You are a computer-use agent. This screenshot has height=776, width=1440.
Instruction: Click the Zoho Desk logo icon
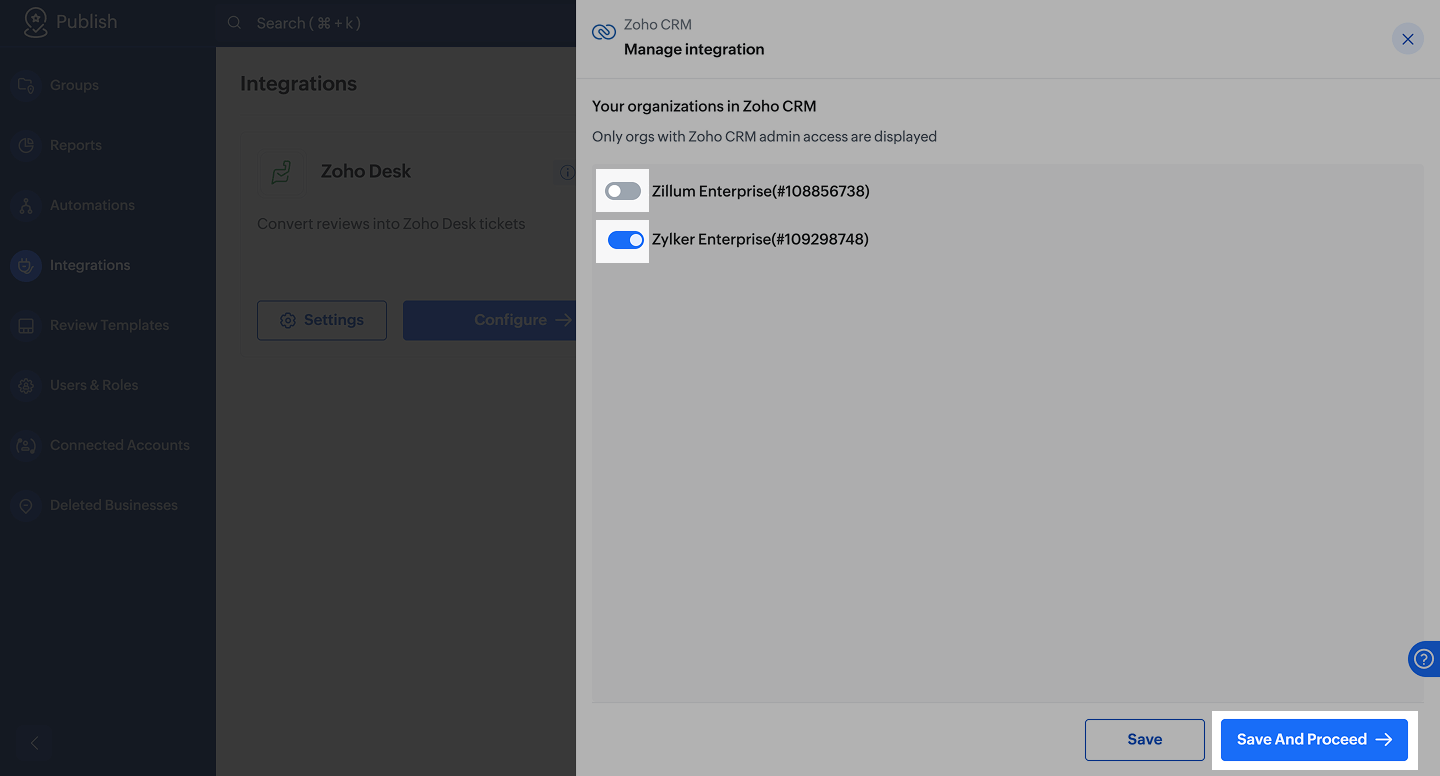pyautogui.click(x=281, y=172)
